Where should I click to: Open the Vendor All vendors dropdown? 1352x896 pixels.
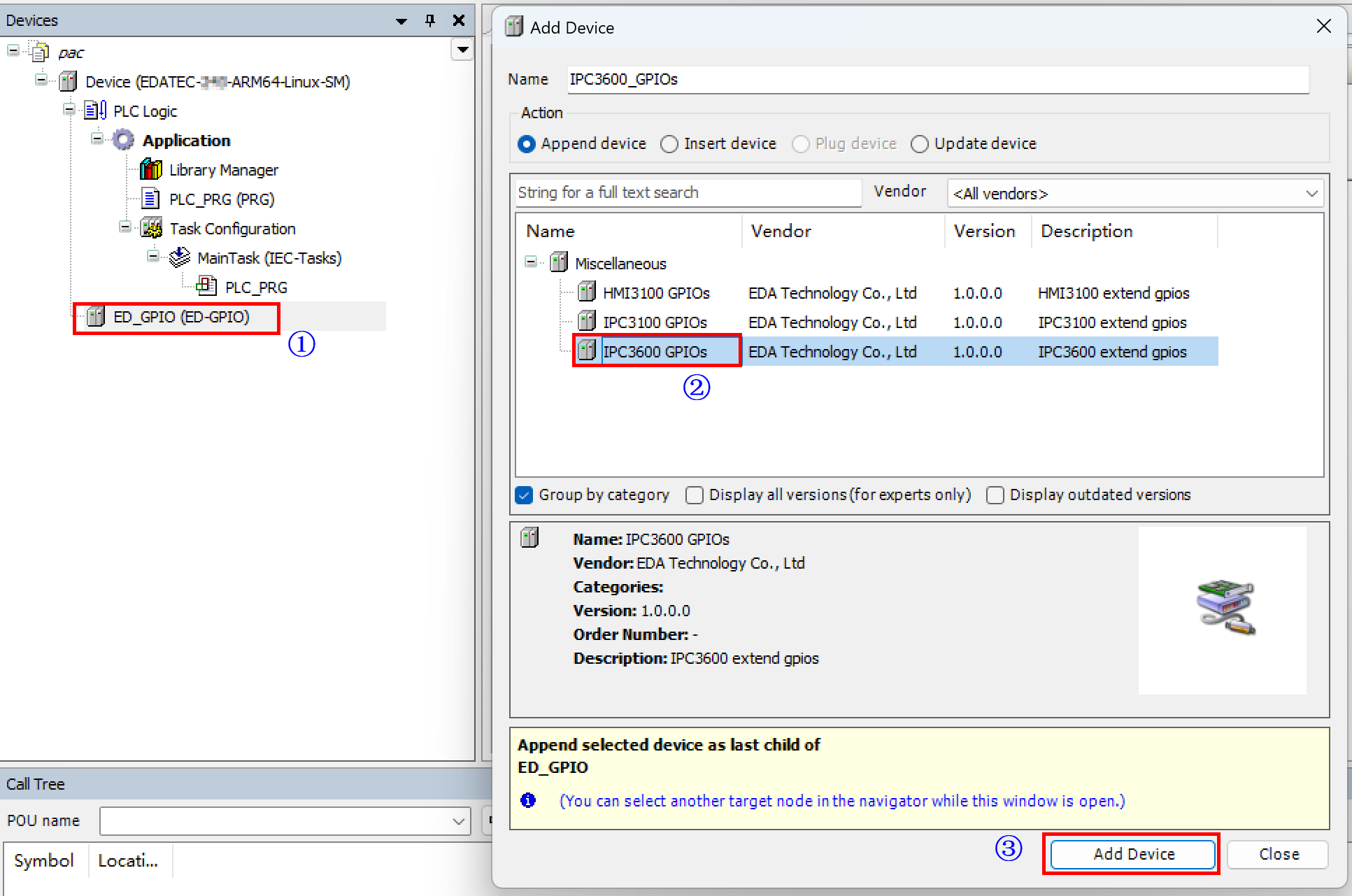coord(1134,194)
